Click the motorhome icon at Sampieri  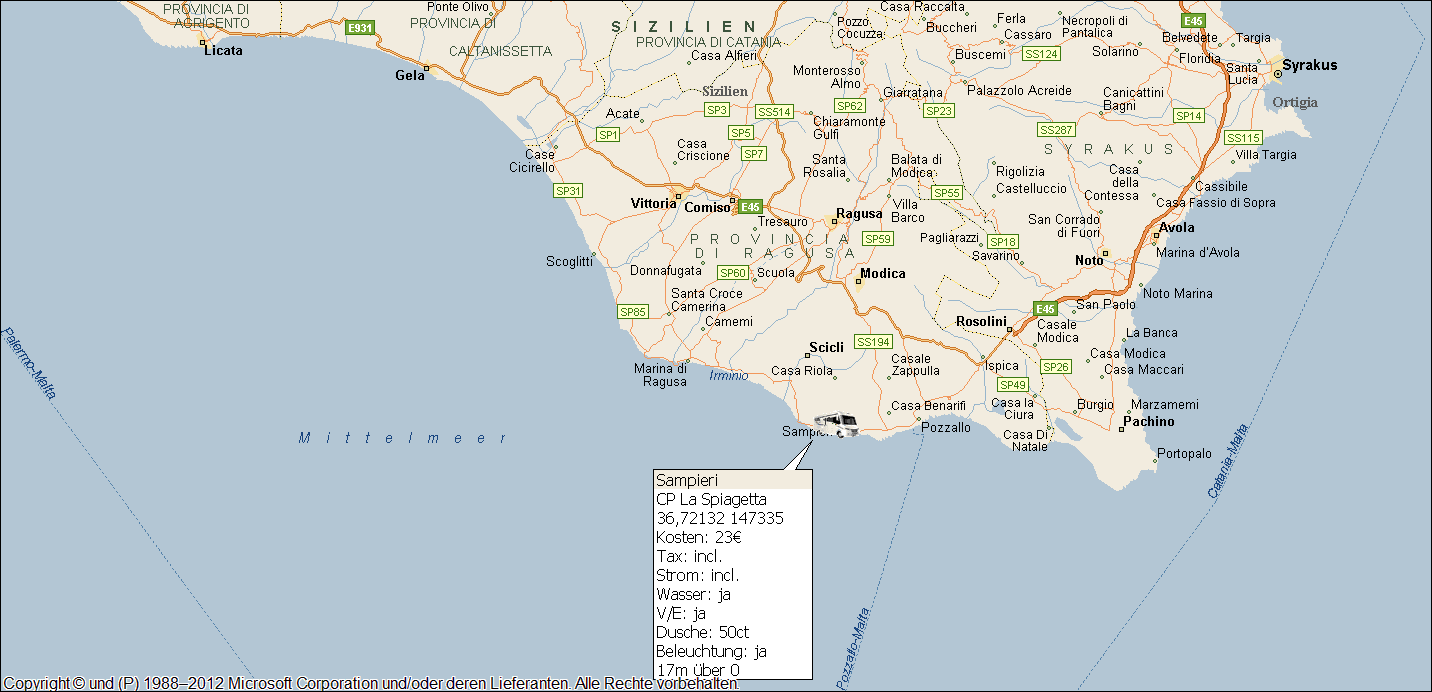click(836, 425)
